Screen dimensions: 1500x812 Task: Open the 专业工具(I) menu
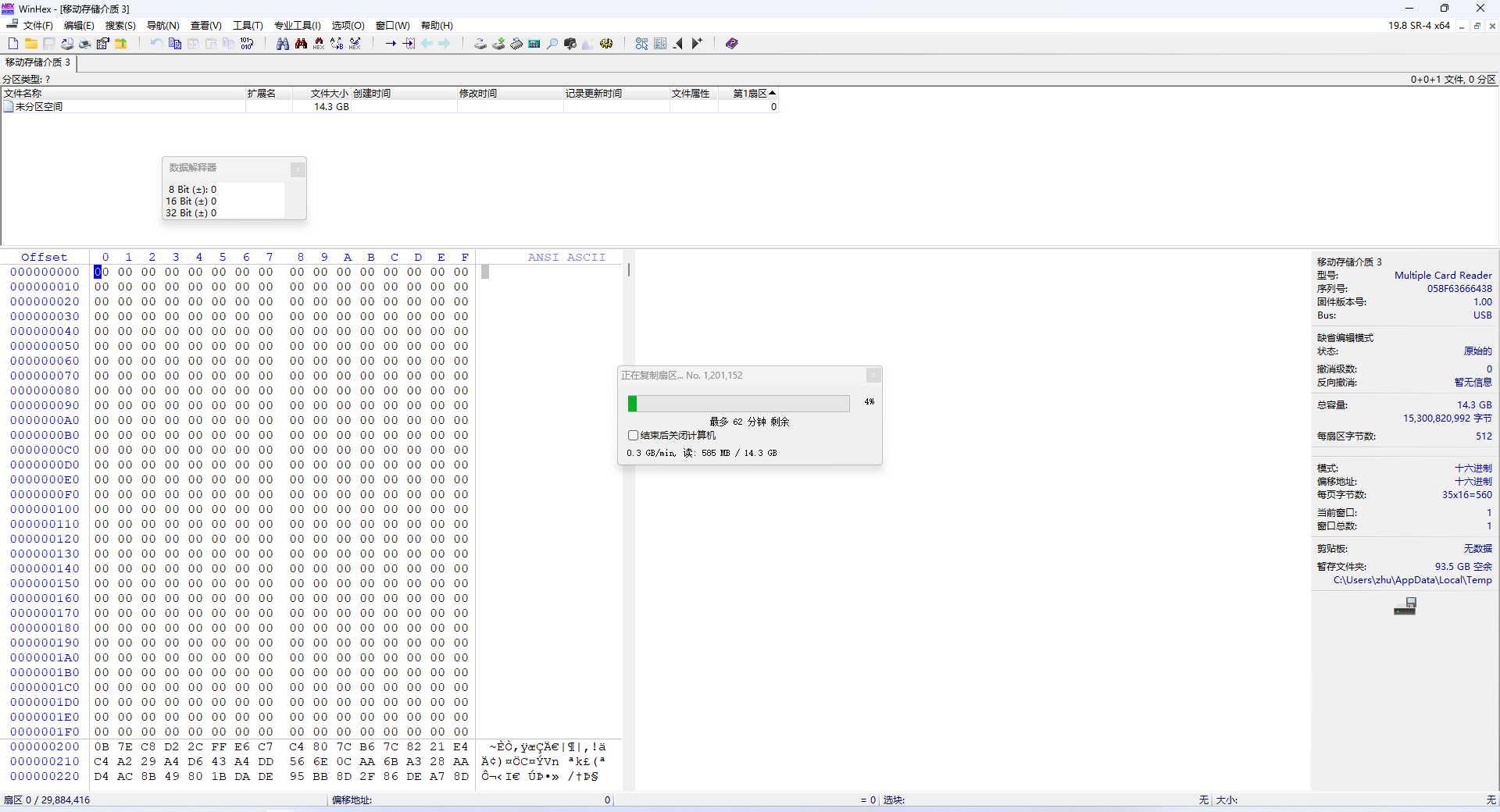pos(297,26)
